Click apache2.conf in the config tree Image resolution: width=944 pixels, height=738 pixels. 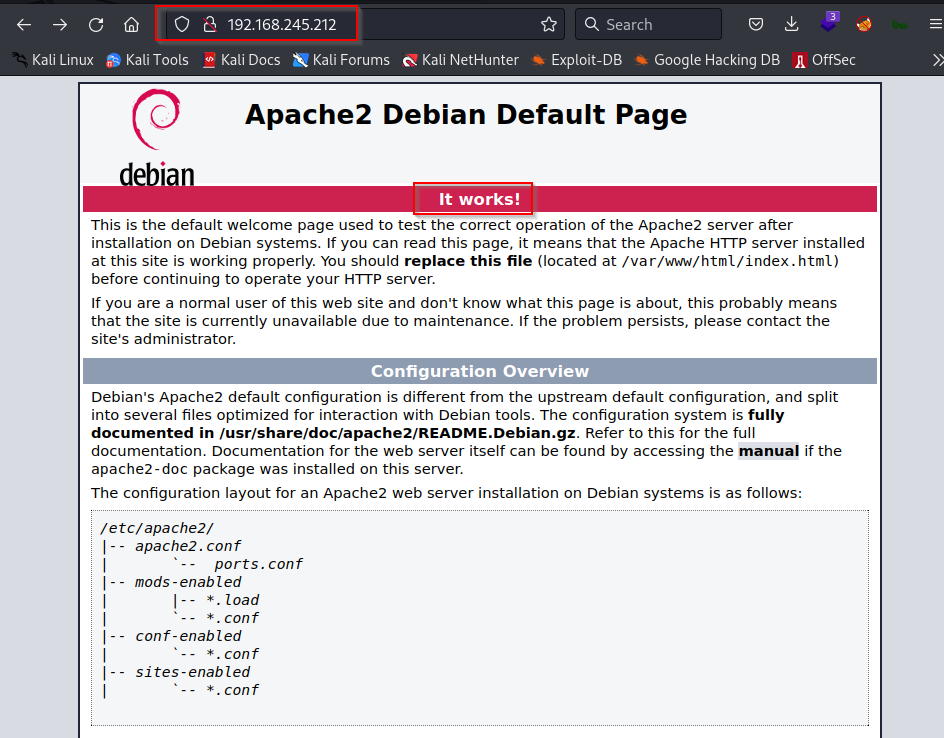pyautogui.click(x=187, y=547)
